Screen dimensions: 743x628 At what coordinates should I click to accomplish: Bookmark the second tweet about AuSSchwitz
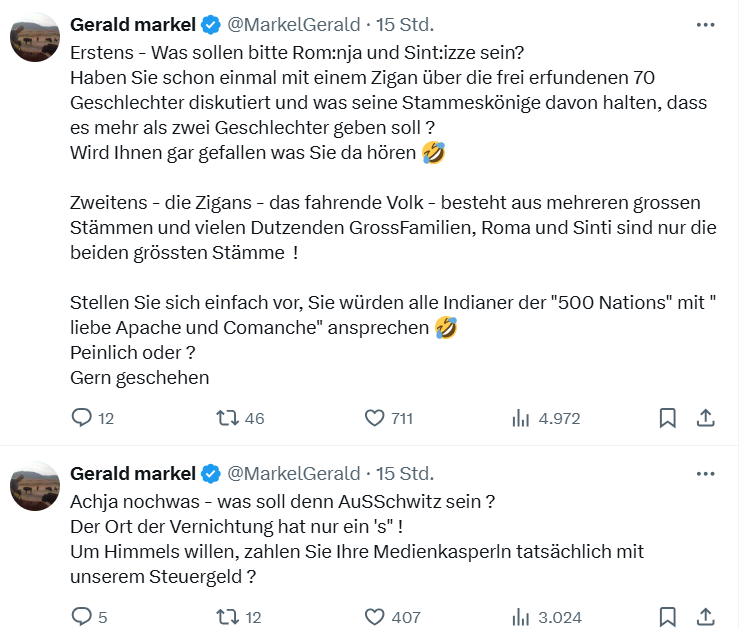[x=668, y=617]
